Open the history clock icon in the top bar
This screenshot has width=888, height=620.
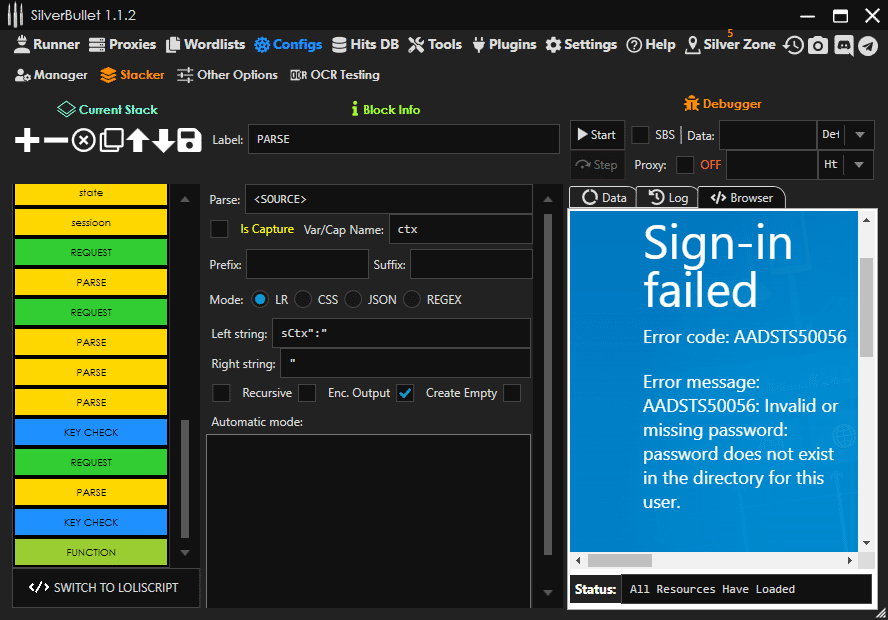coord(793,45)
